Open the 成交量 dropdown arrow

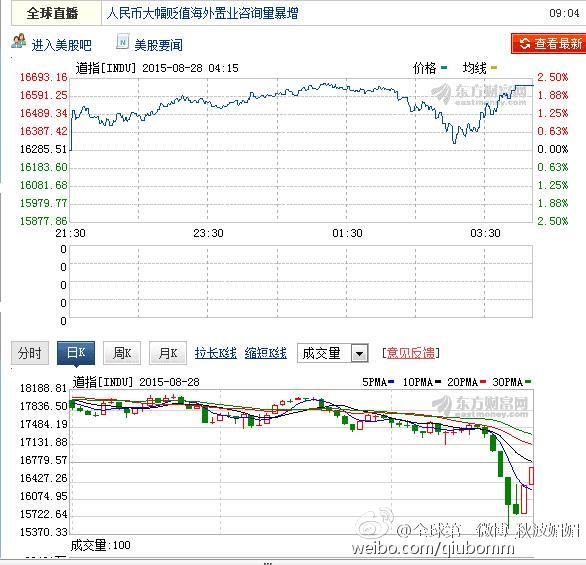pyautogui.click(x=360, y=353)
